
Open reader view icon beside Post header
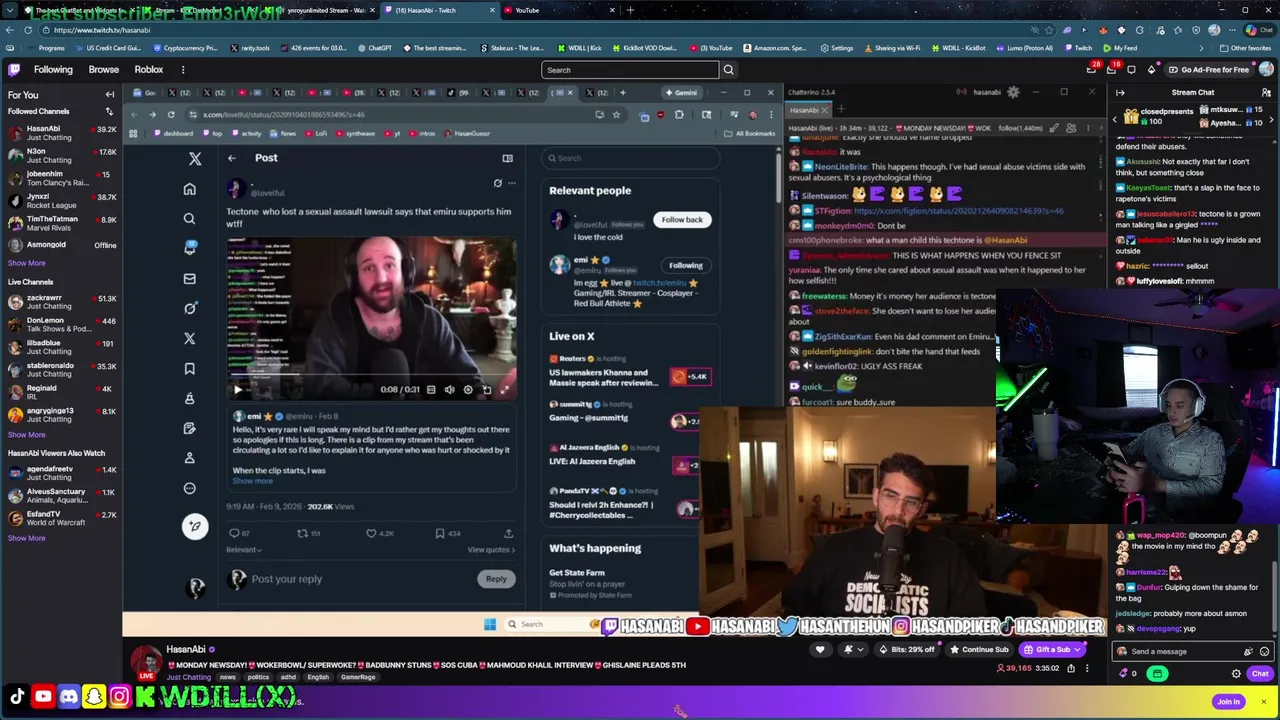[x=507, y=158]
